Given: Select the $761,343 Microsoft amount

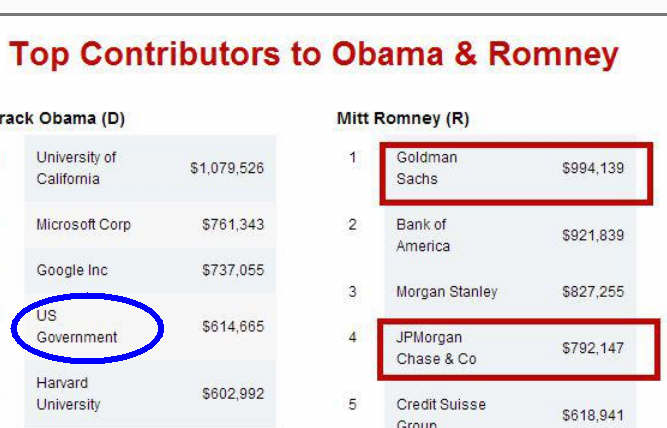Looking at the screenshot, I should (233, 224).
